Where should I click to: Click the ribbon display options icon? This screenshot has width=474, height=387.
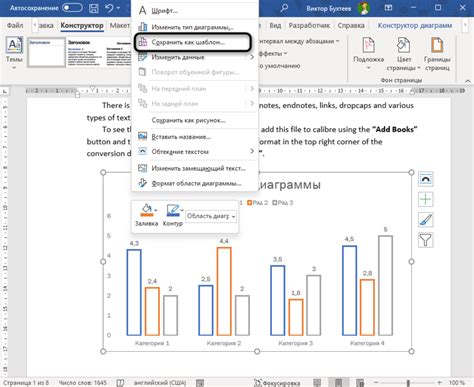coord(388,8)
